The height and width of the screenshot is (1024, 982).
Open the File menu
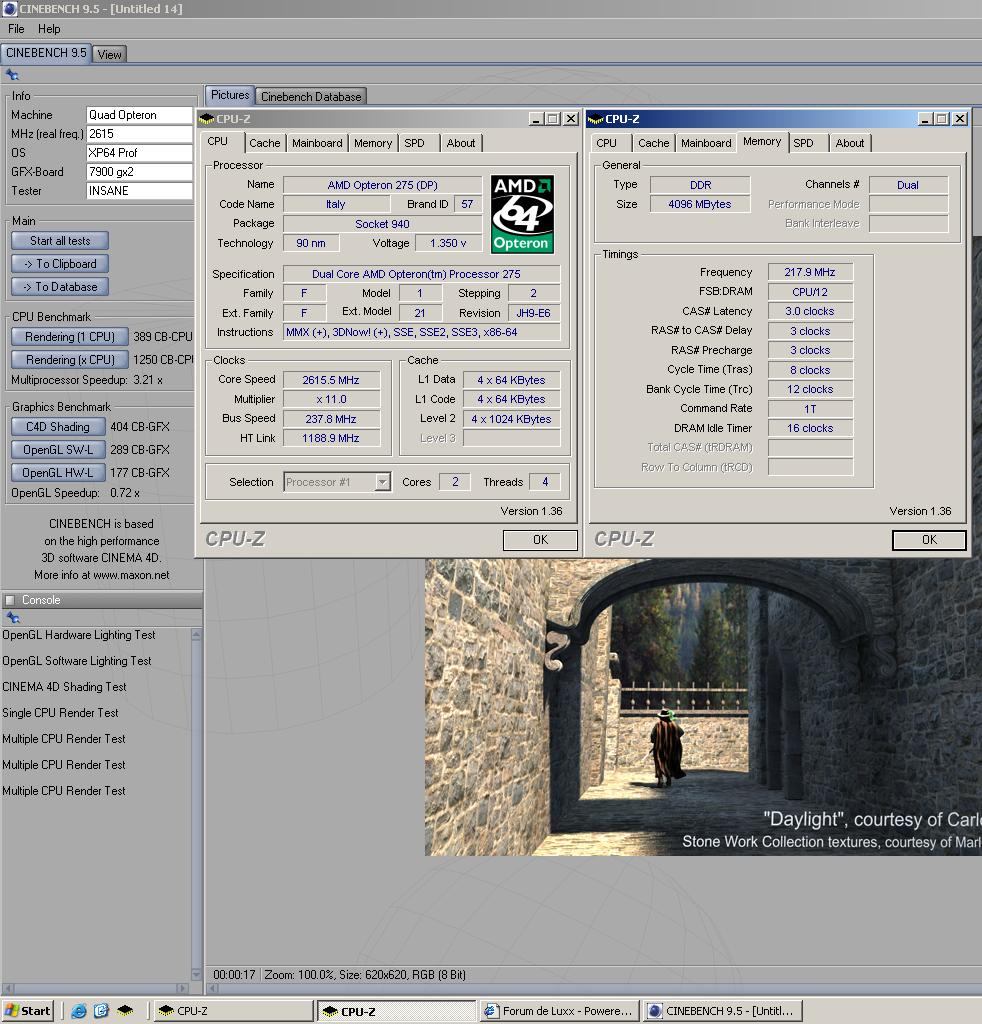[x=16, y=29]
